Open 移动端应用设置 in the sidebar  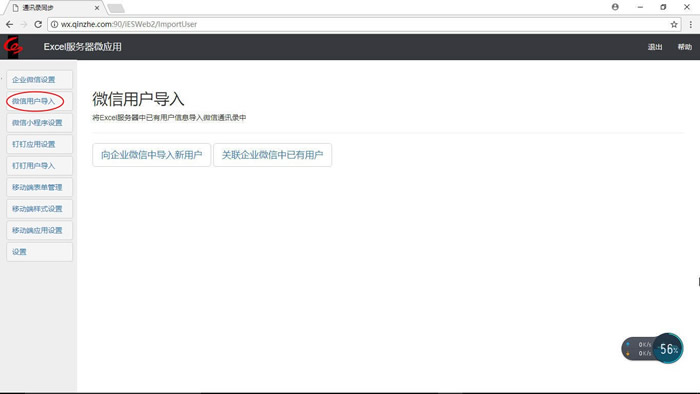point(40,230)
